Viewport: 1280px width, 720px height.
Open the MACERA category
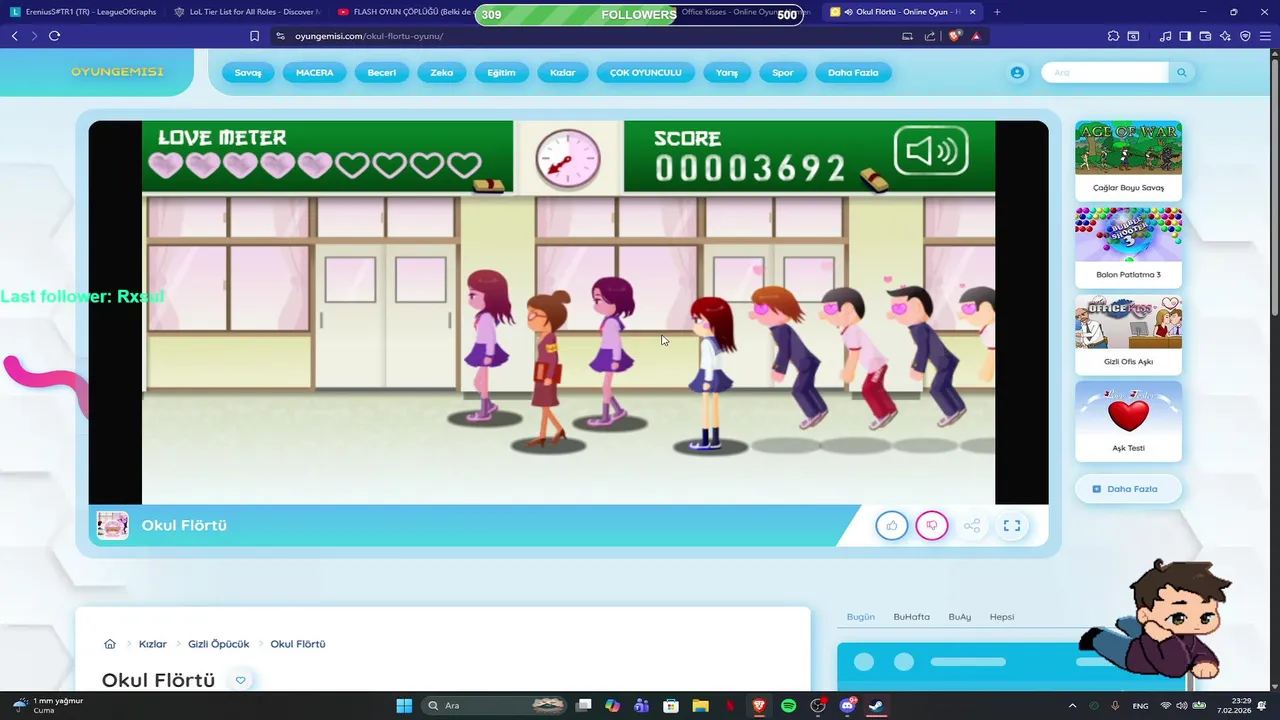(x=315, y=73)
